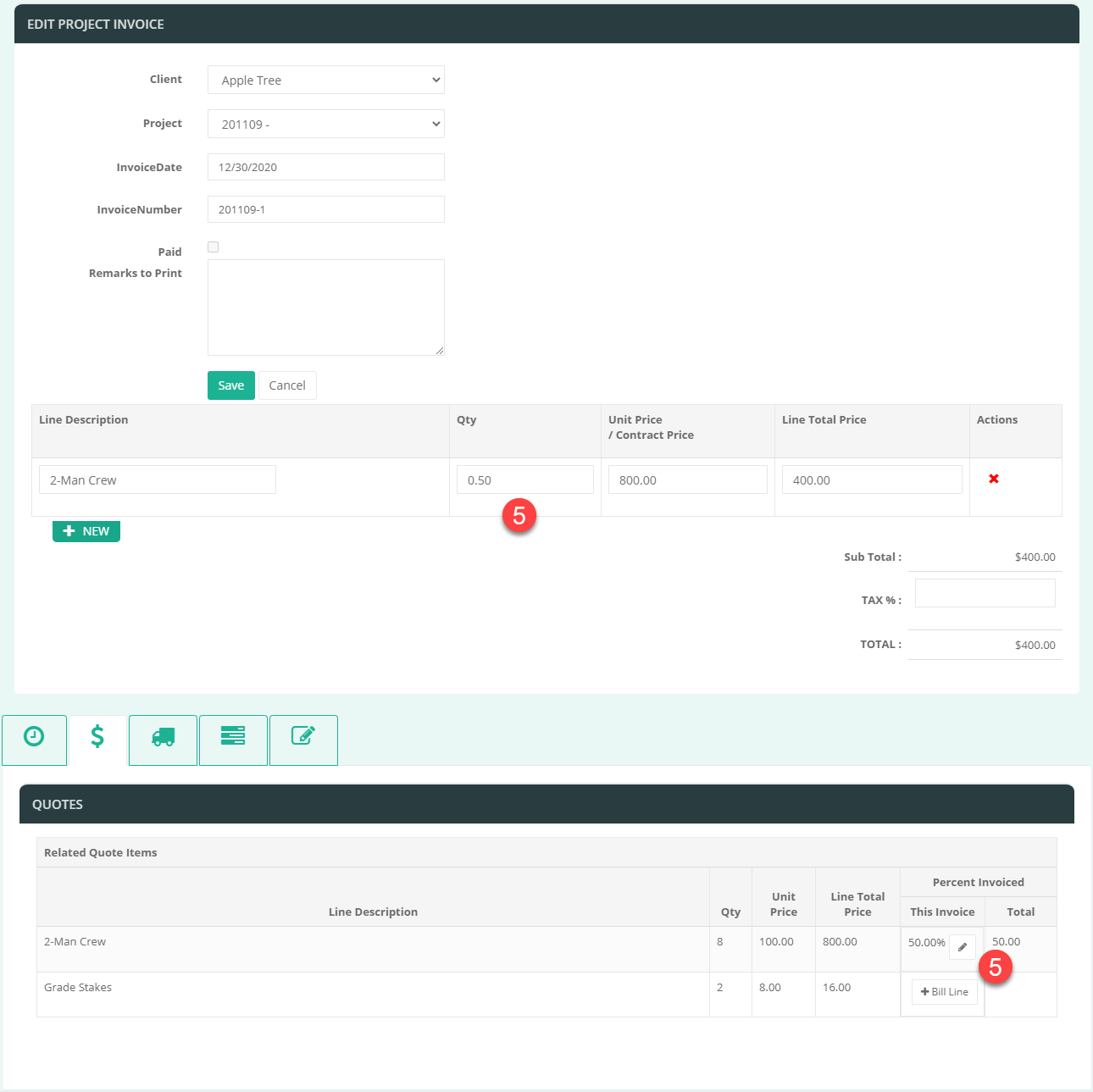The height and width of the screenshot is (1092, 1093).
Task: Click the TAX % input box
Action: [985, 594]
